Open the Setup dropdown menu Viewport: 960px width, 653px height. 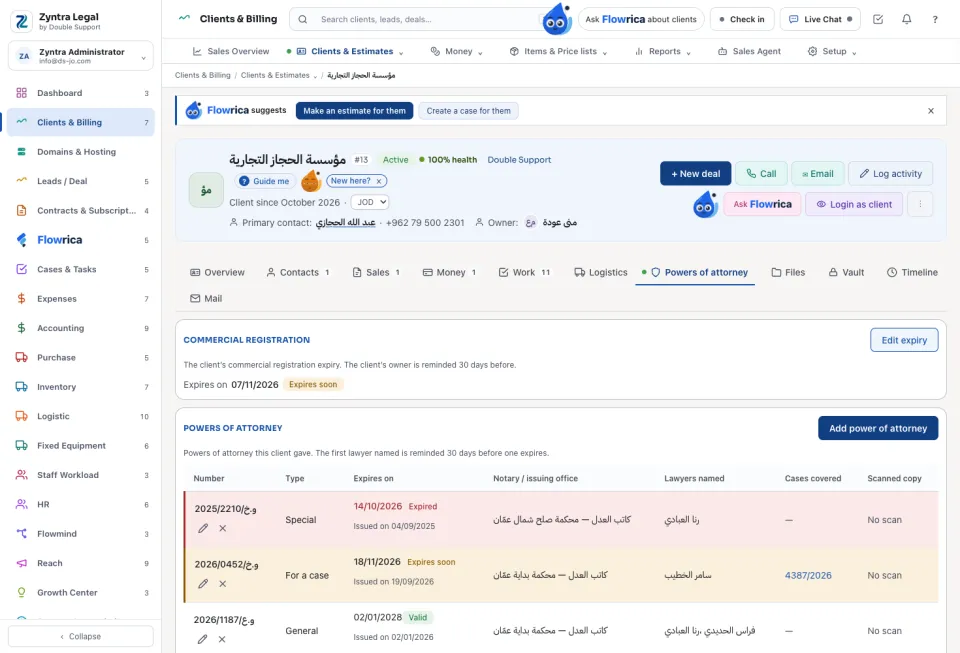click(832, 51)
